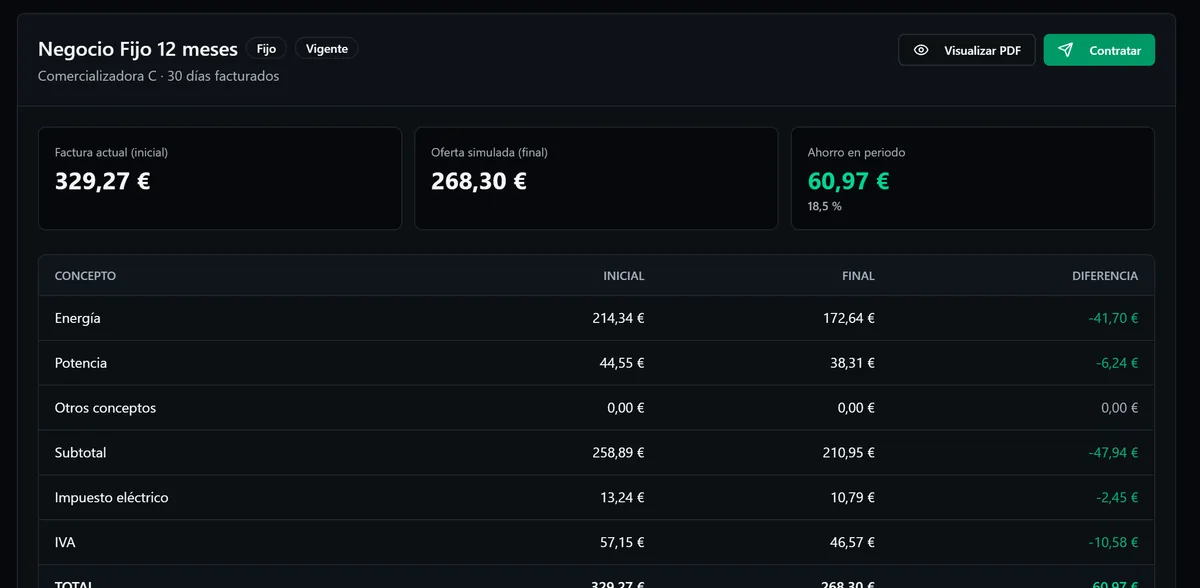Click the DIFERENCIA column header
1200x588 pixels.
pos(1105,276)
